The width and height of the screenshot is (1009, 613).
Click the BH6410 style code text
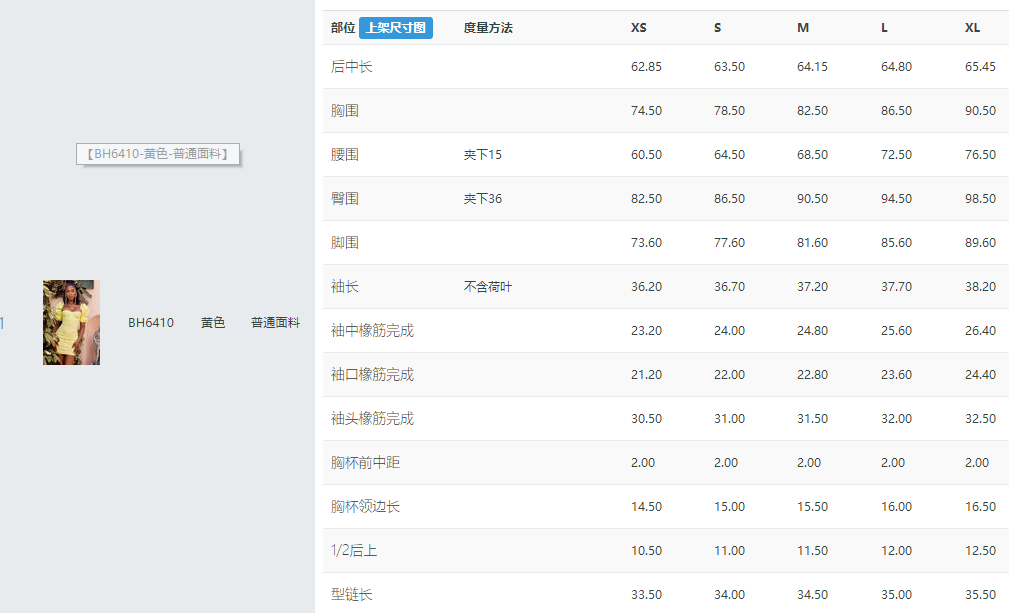[151, 323]
